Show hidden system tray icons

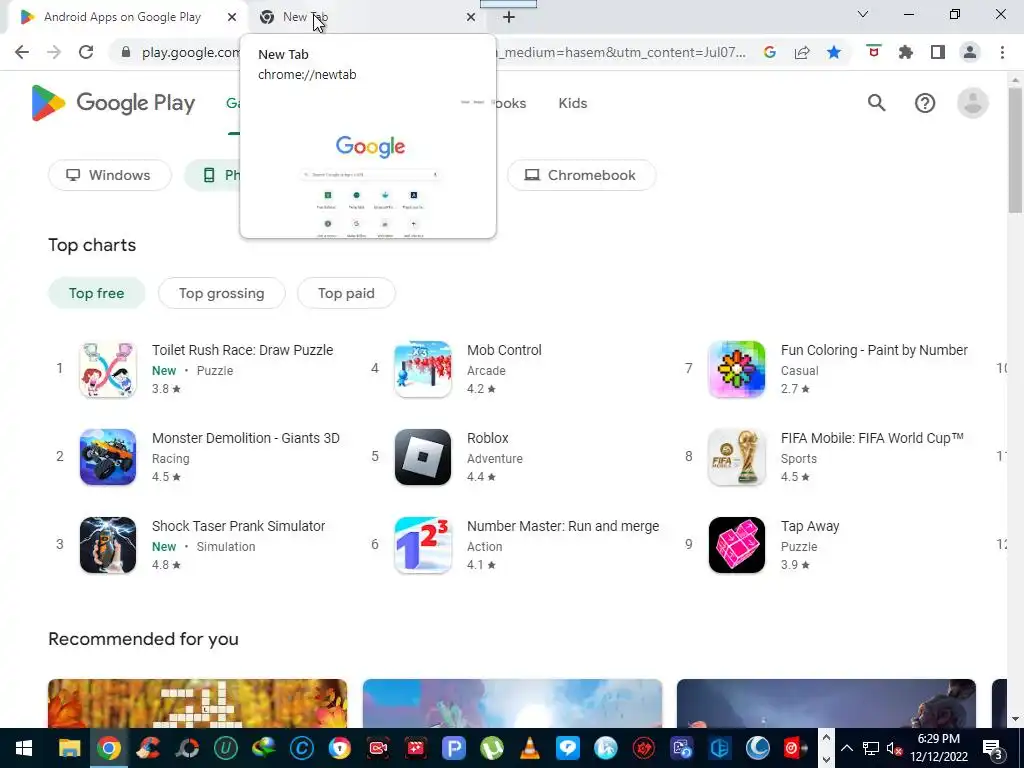tap(846, 748)
